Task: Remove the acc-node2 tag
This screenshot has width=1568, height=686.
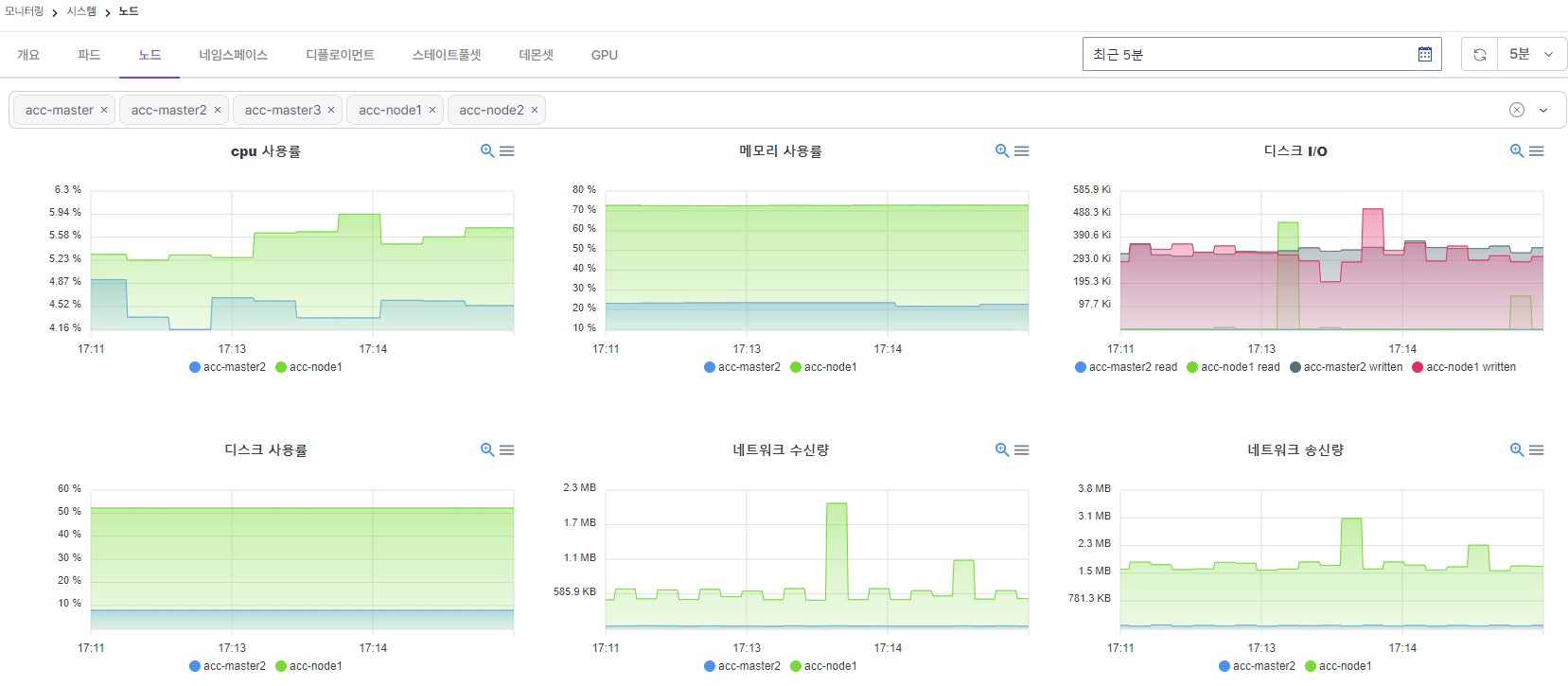Action: point(535,110)
